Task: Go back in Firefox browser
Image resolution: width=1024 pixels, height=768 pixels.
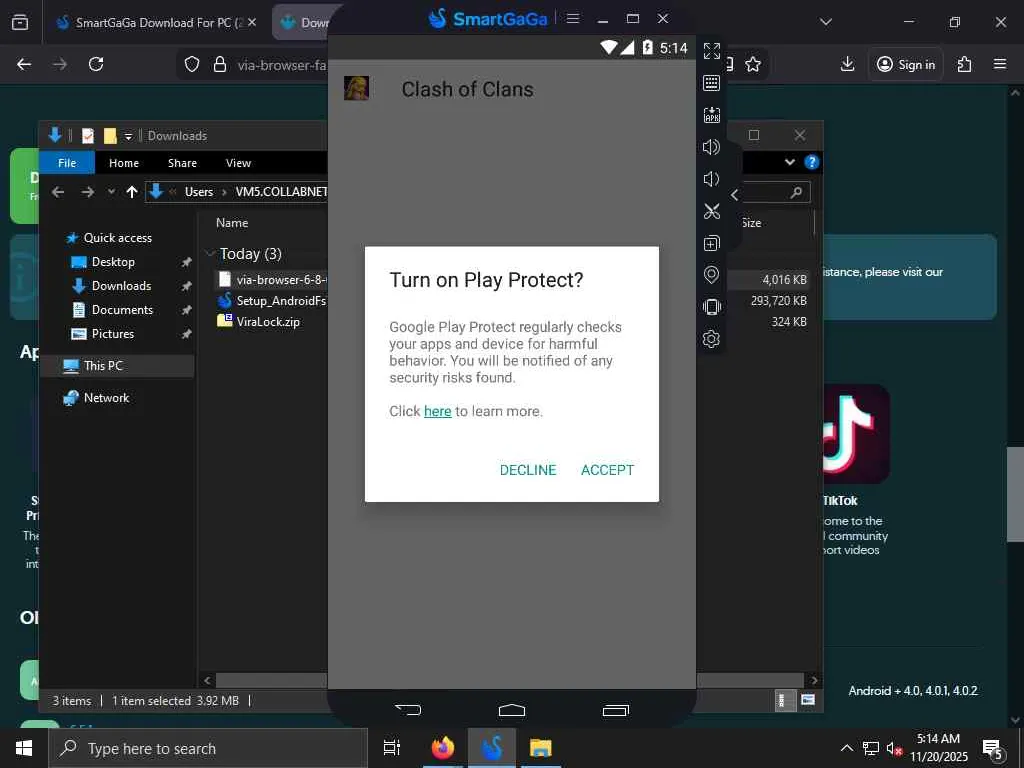Action: click(x=24, y=64)
